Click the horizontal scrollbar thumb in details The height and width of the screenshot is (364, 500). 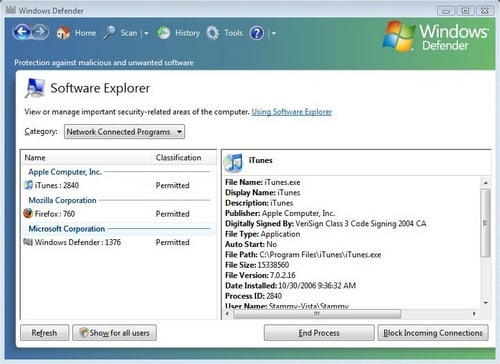click(317, 314)
